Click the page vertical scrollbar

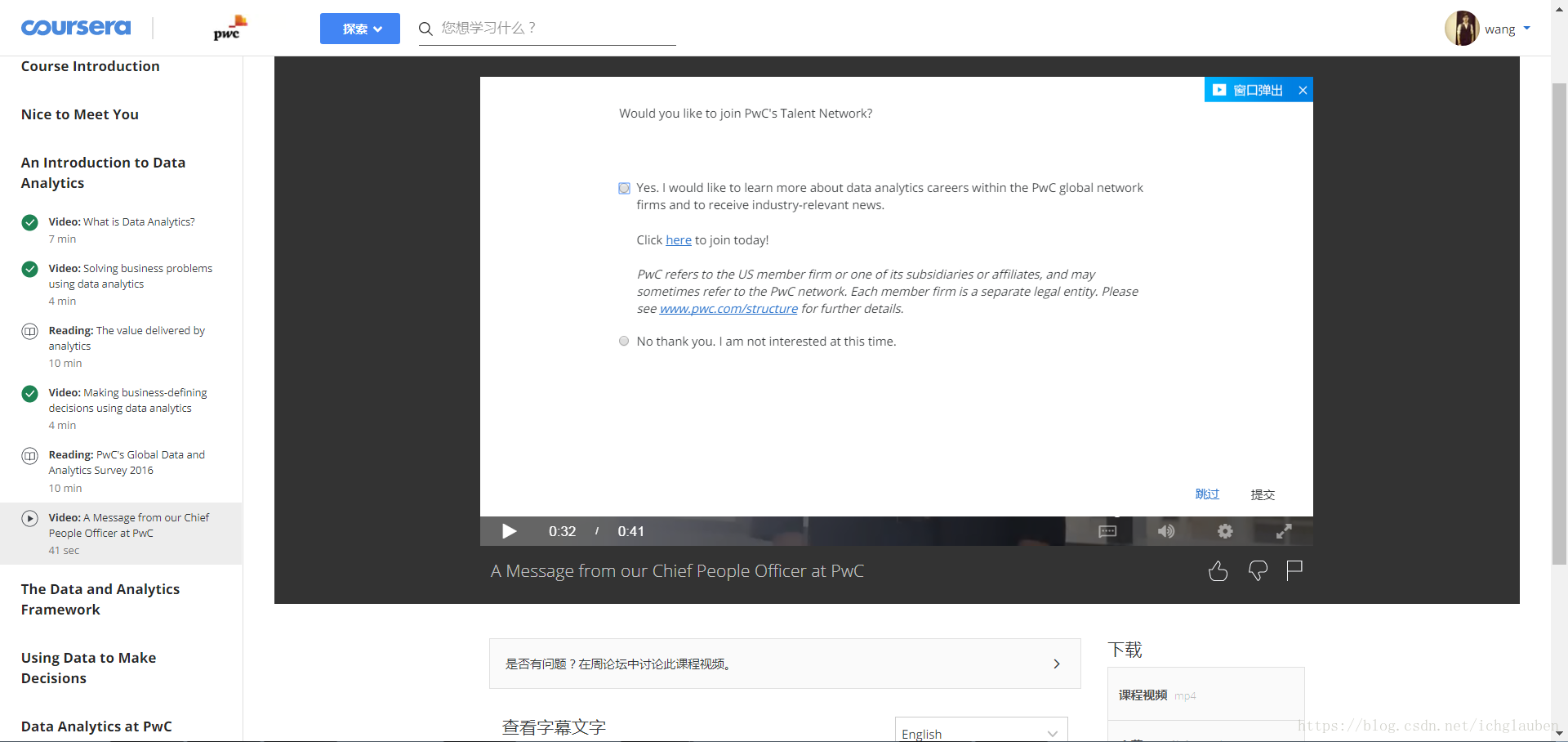(x=1559, y=323)
